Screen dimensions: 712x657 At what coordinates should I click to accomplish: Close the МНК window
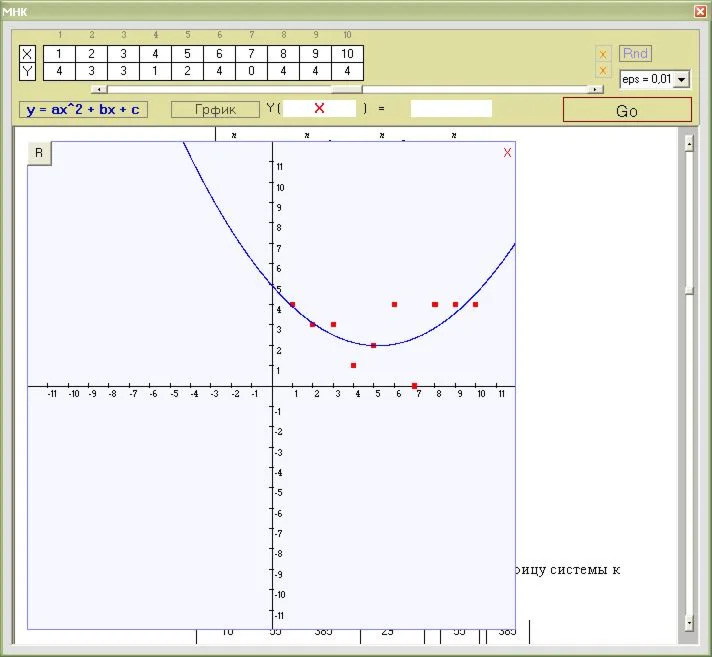[x=700, y=11]
